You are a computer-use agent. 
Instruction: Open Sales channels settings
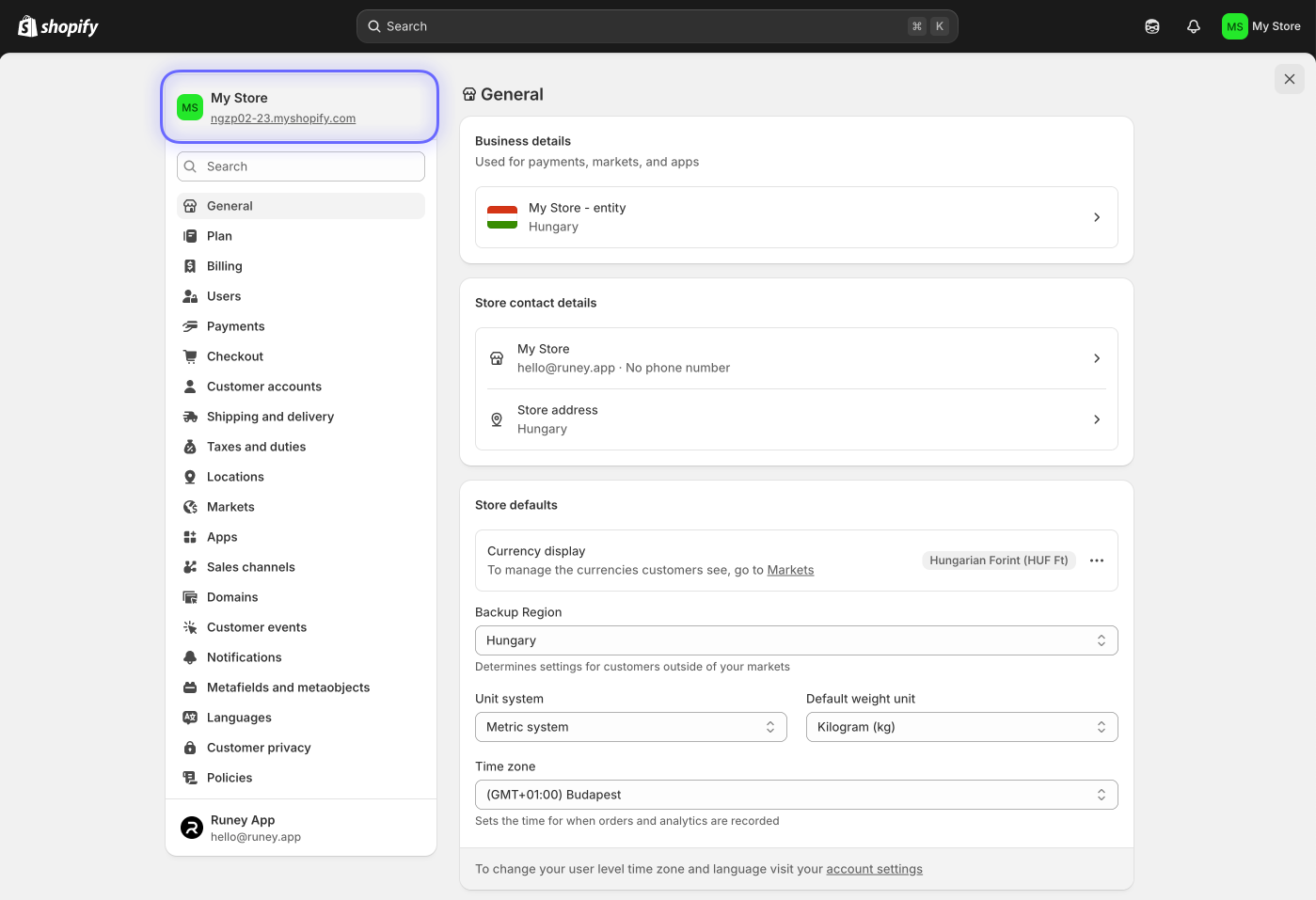point(301,567)
